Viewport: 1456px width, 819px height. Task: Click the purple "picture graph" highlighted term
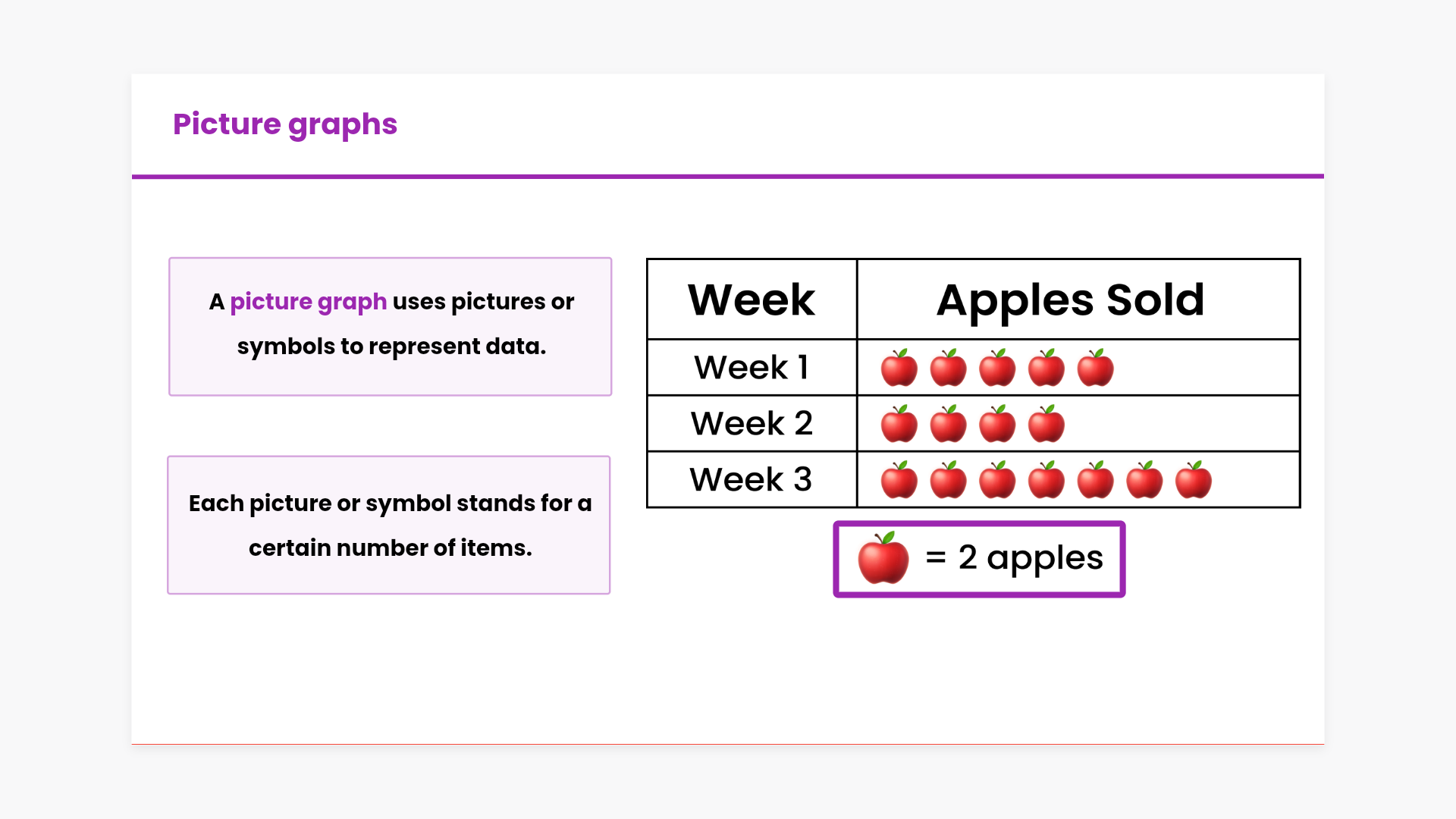pyautogui.click(x=309, y=302)
